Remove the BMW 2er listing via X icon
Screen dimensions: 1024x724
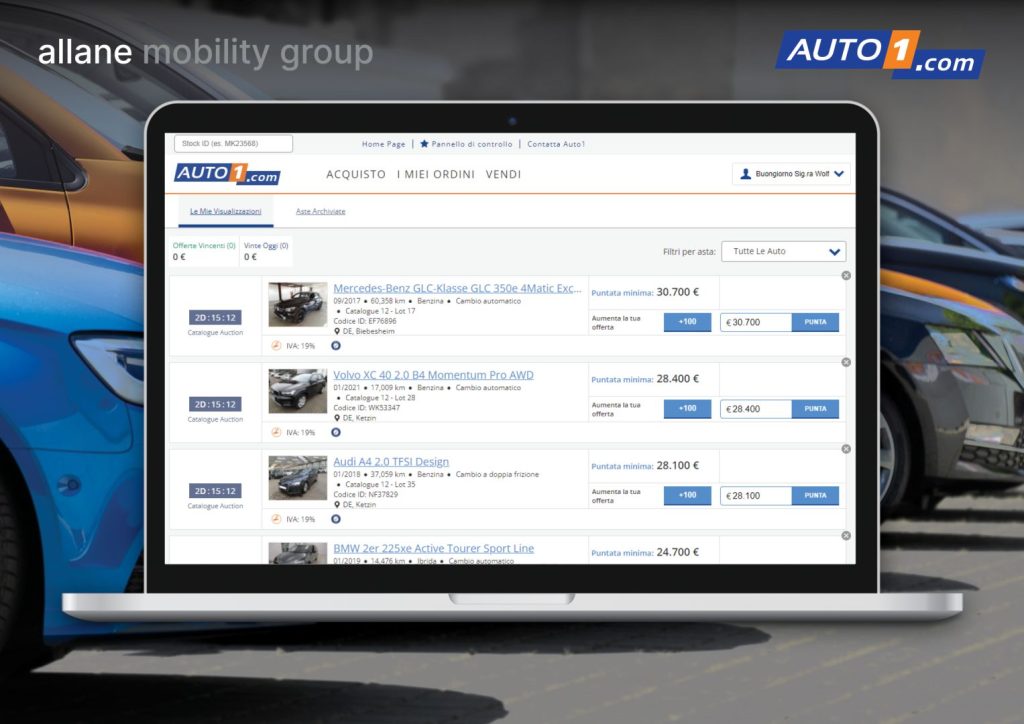(846, 535)
